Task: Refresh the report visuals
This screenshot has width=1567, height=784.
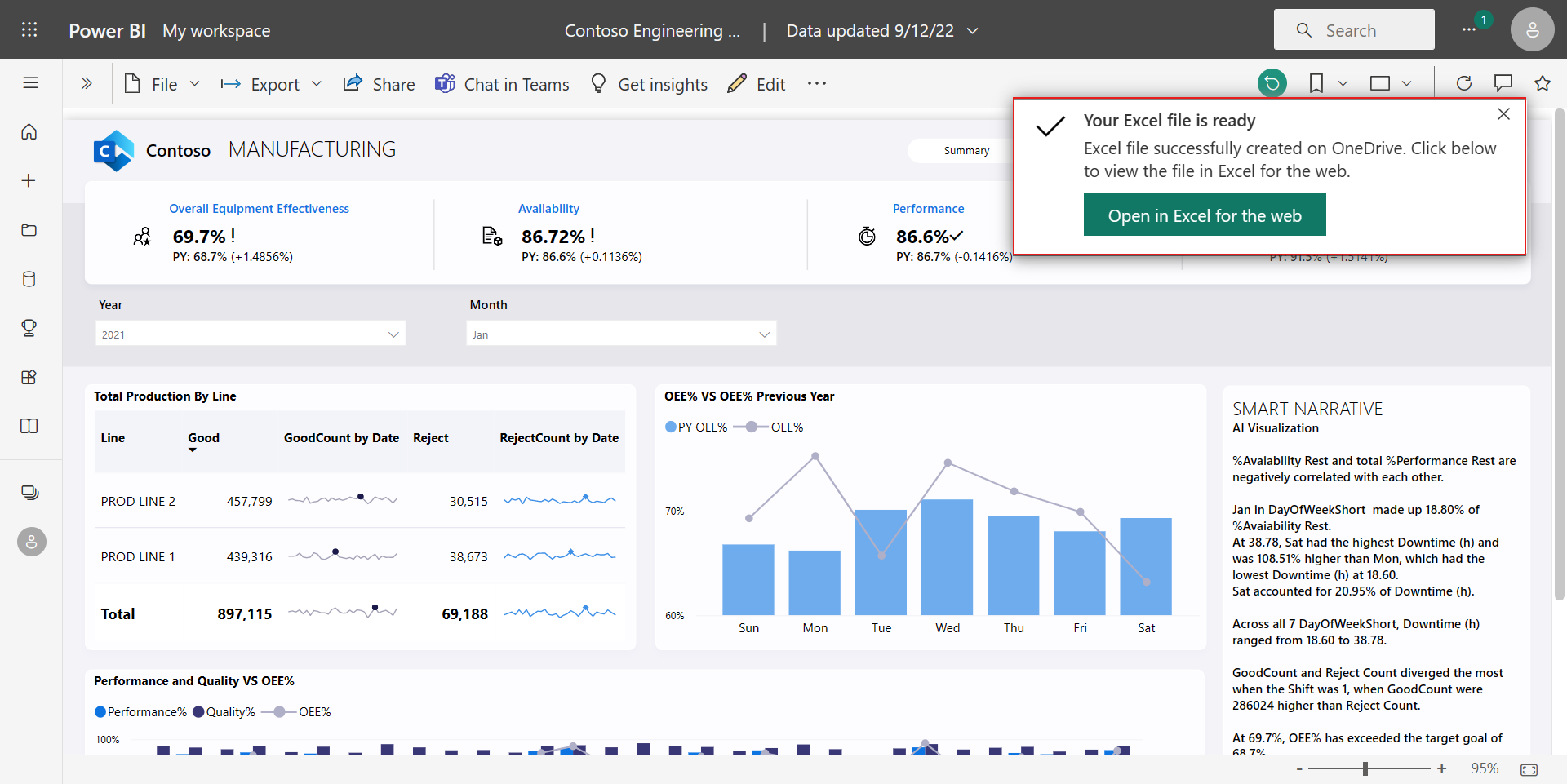Action: 1464,82
